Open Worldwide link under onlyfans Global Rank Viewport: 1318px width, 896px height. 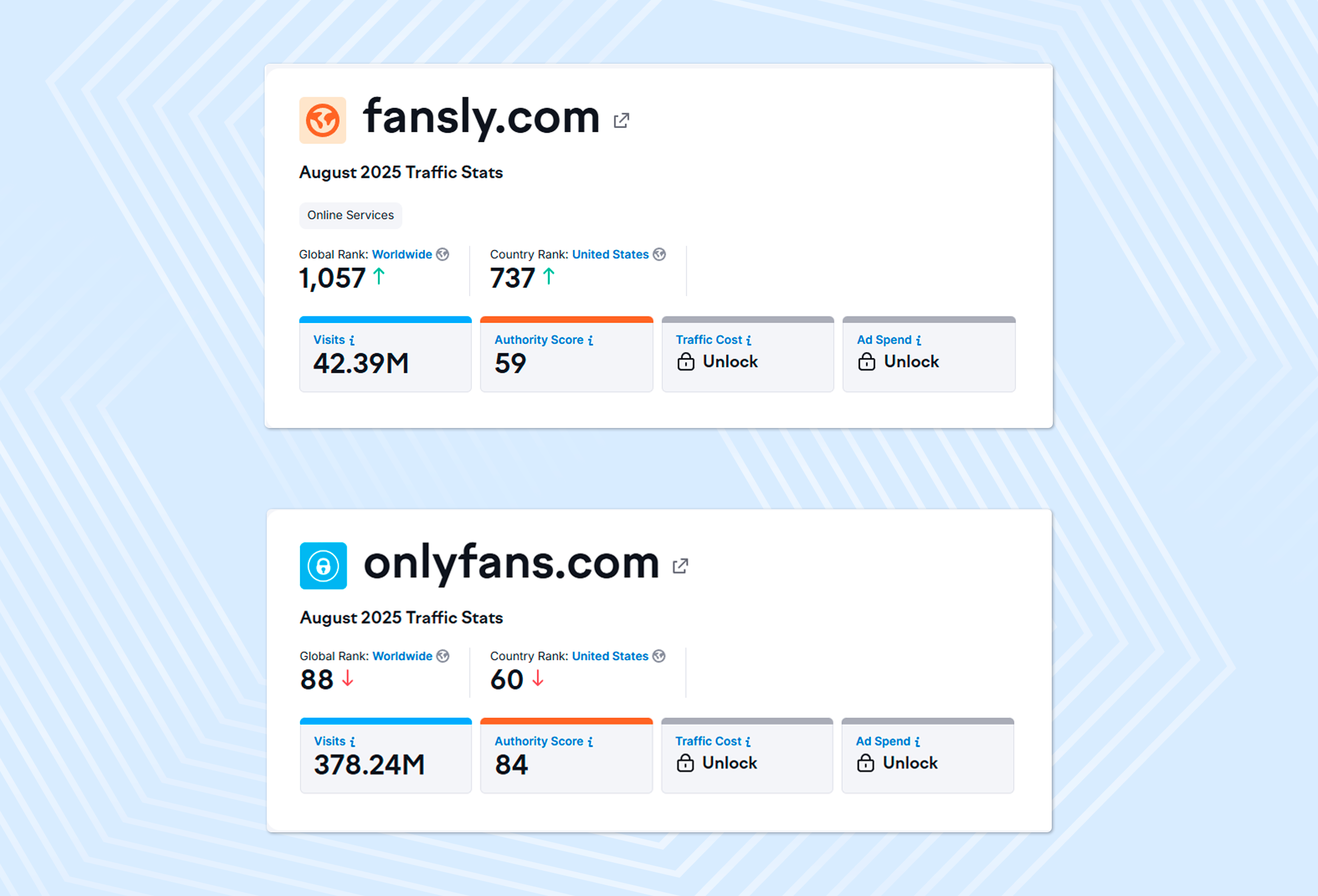(402, 656)
